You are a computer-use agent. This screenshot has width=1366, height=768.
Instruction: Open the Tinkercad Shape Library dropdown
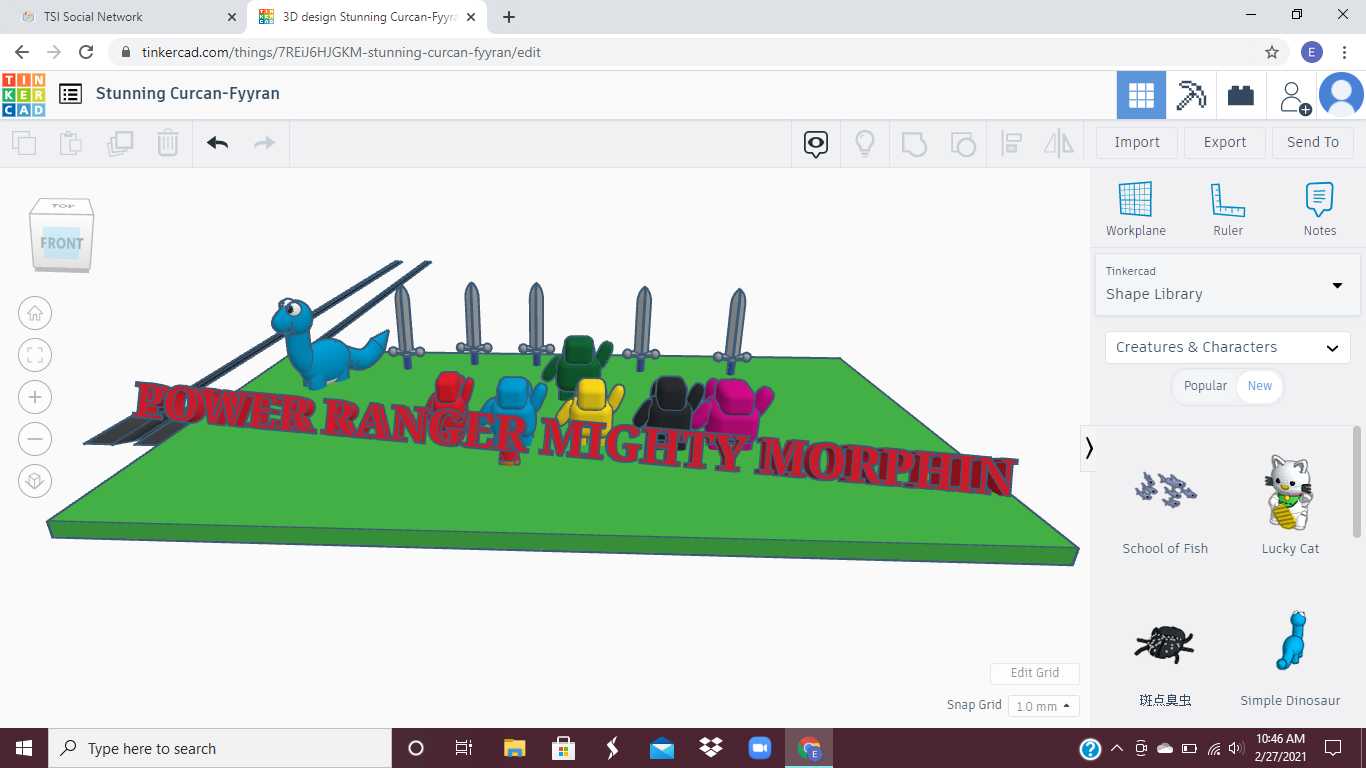coord(1228,284)
